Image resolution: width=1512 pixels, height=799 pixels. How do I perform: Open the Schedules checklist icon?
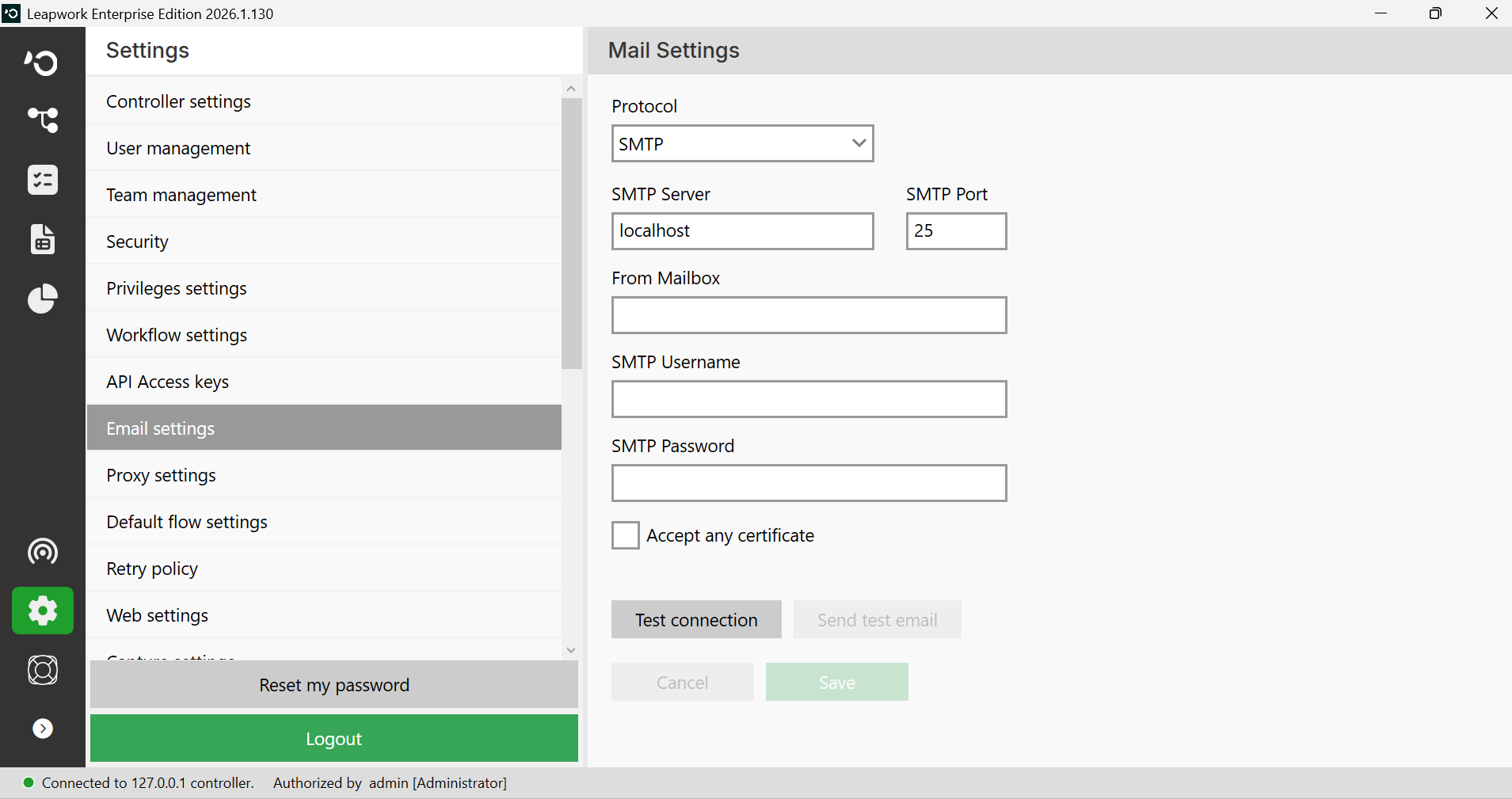[x=42, y=180]
